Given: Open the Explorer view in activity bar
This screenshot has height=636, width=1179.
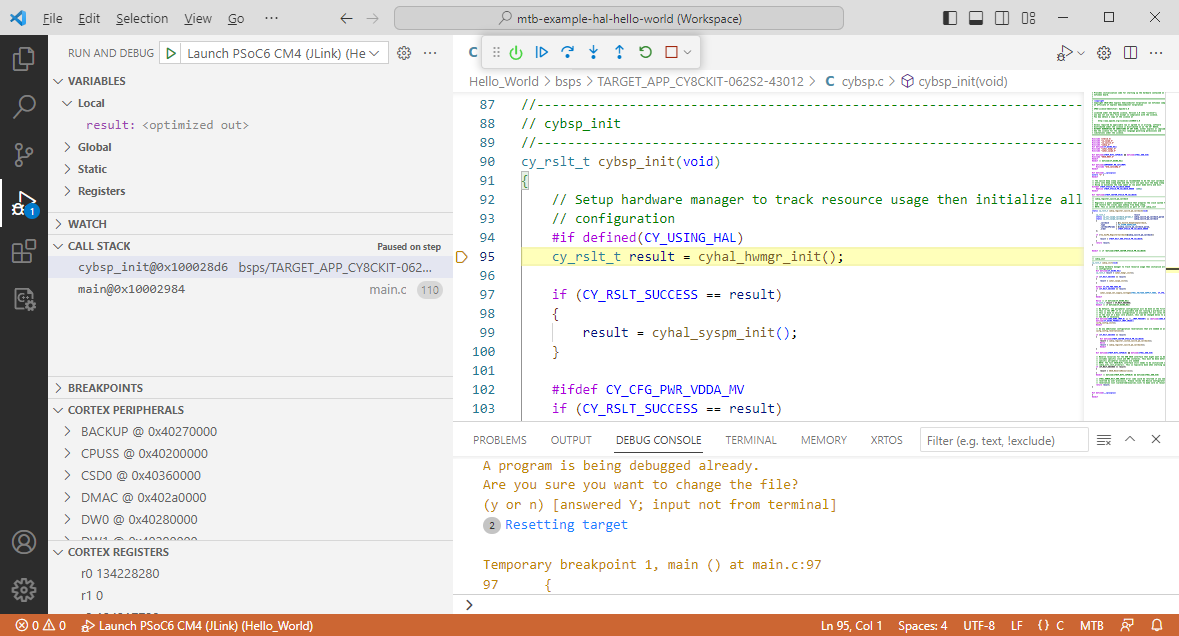Looking at the screenshot, I should [23, 59].
